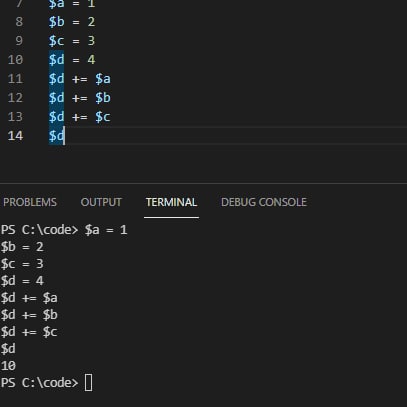
Task: Click the terminal output value '10'
Action: pos(8,366)
